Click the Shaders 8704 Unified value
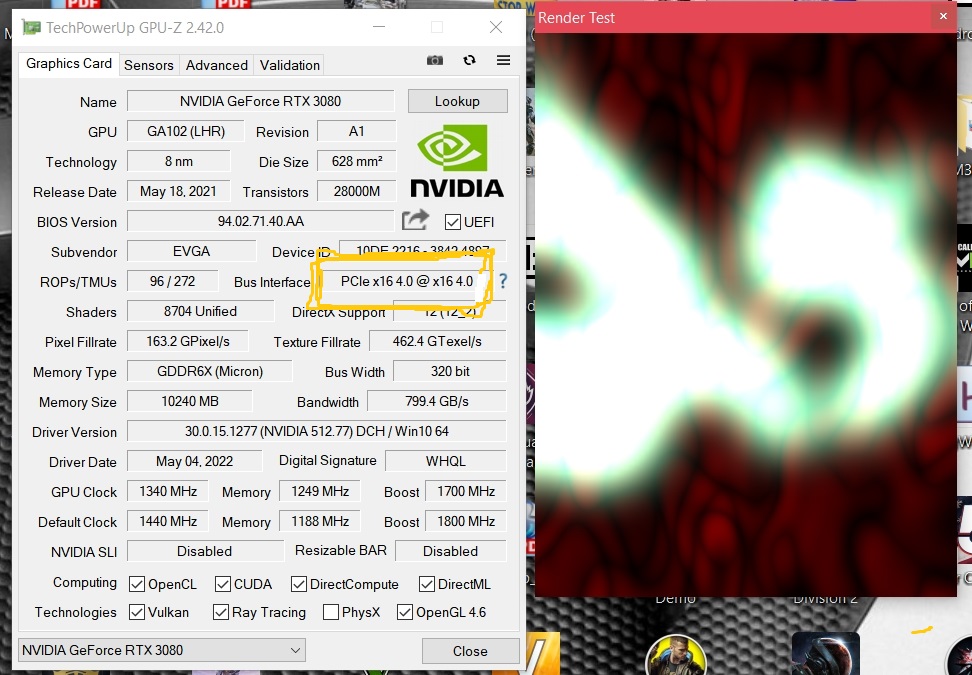The height and width of the screenshot is (675, 972). [200, 311]
